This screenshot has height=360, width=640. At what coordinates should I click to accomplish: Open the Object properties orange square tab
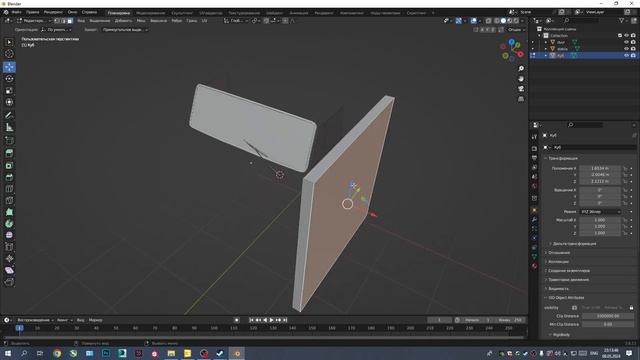(x=534, y=211)
